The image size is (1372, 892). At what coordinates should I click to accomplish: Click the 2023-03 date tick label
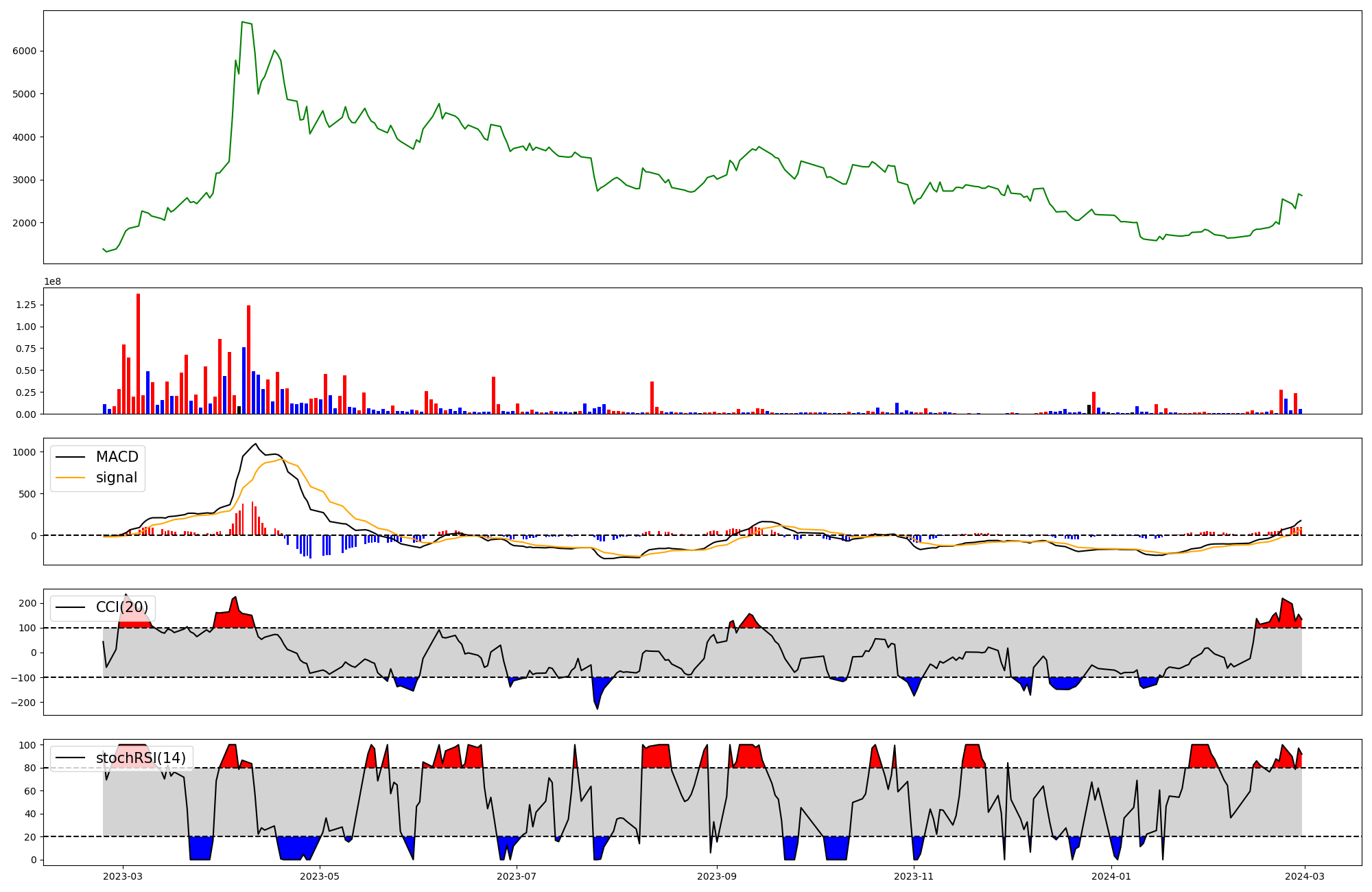pos(123,876)
